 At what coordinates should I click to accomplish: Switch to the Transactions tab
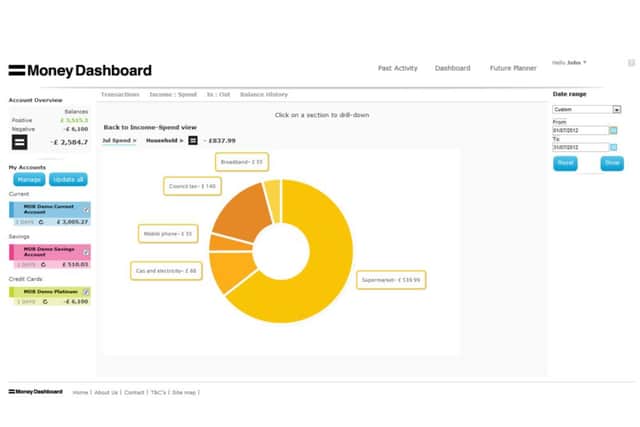120,94
